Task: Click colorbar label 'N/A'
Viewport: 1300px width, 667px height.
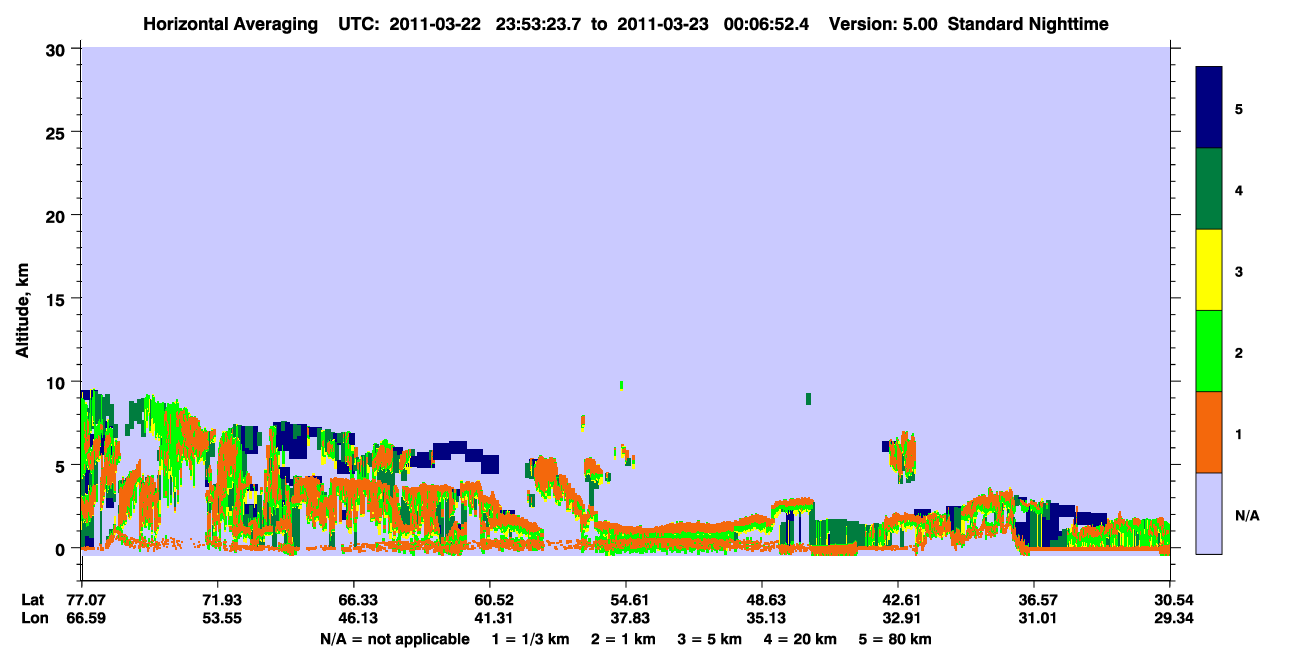Action: pos(1247,515)
